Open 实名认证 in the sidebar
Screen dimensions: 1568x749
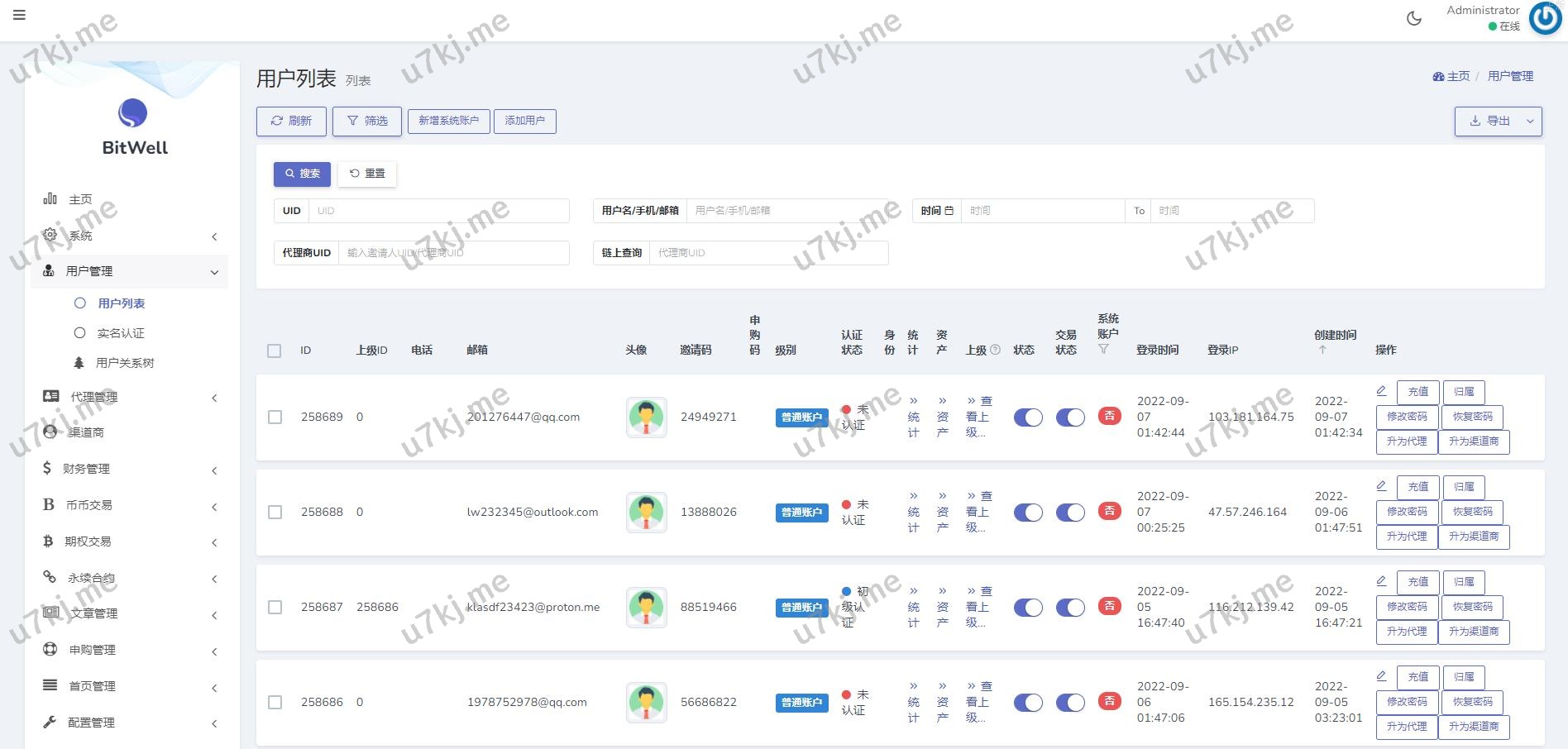point(121,333)
